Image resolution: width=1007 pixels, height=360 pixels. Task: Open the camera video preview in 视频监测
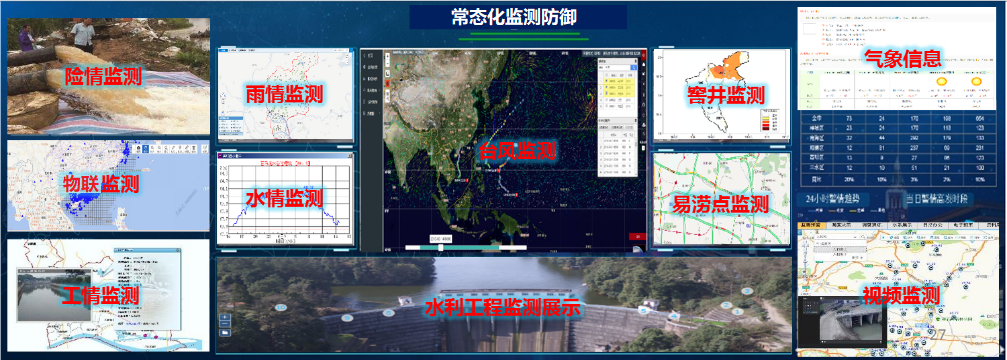[842, 322]
